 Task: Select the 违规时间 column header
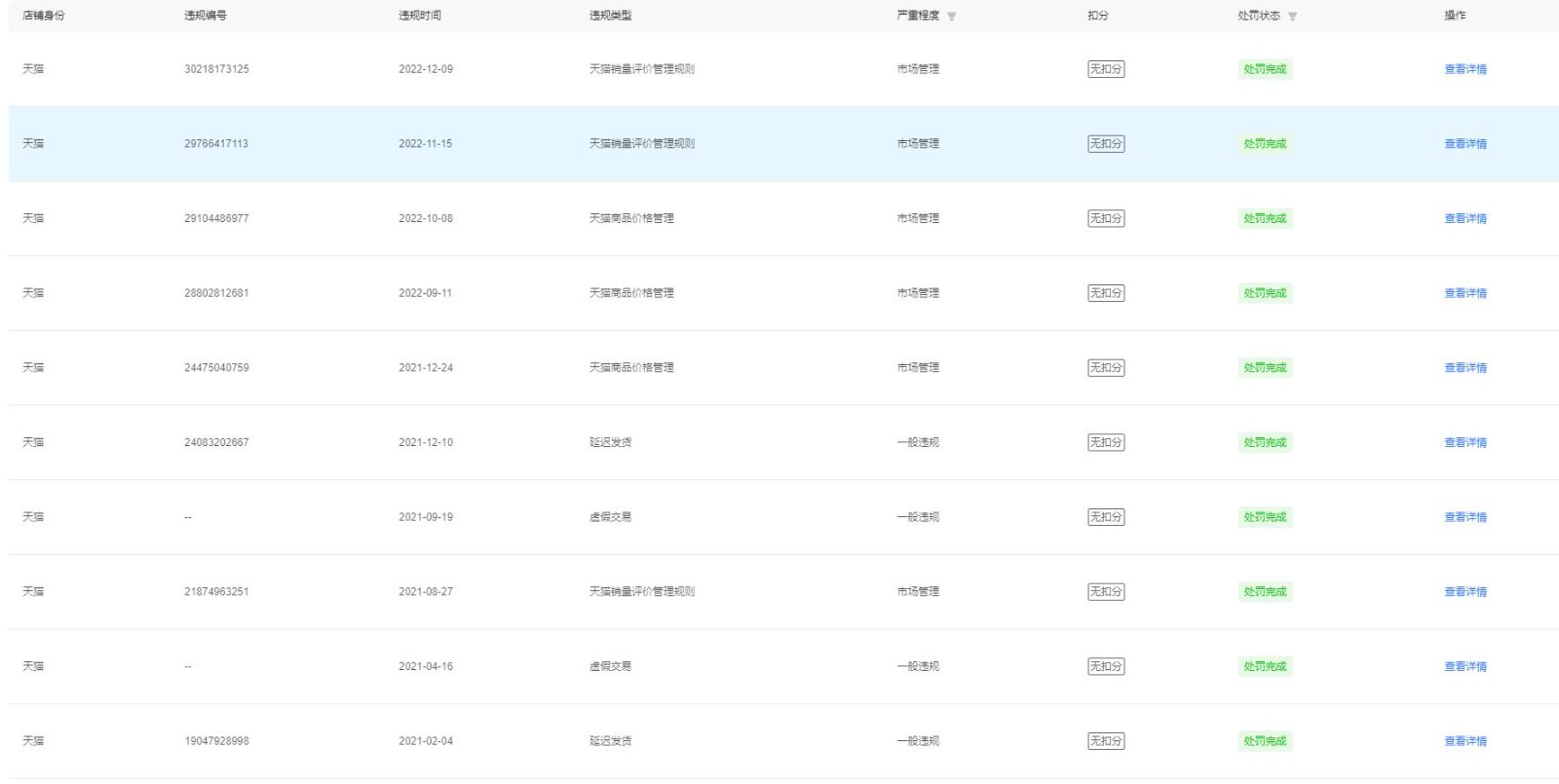click(x=420, y=16)
